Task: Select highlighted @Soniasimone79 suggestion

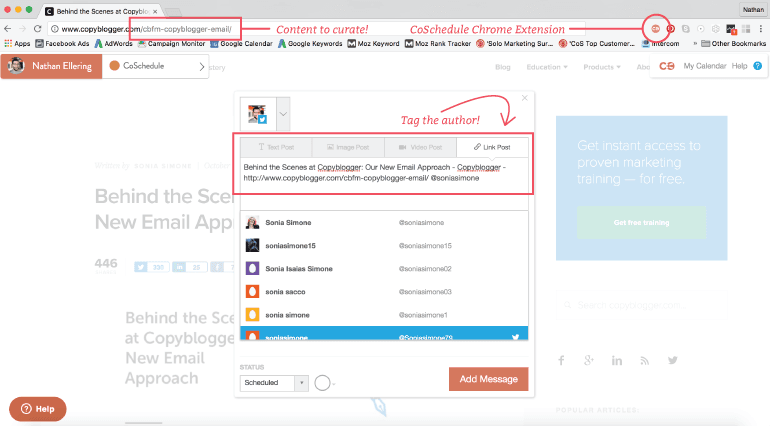Action: pyautogui.click(x=384, y=334)
